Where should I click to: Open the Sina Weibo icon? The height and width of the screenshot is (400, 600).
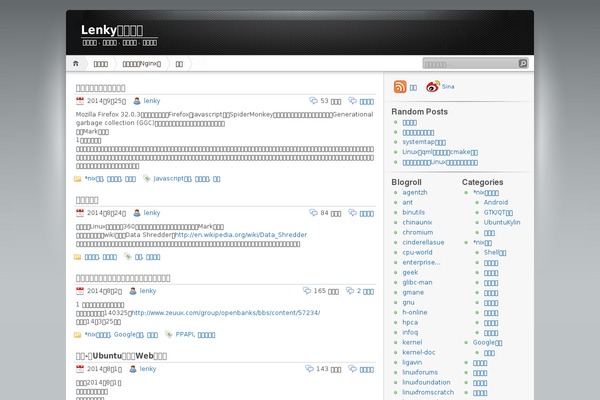pyautogui.click(x=433, y=87)
